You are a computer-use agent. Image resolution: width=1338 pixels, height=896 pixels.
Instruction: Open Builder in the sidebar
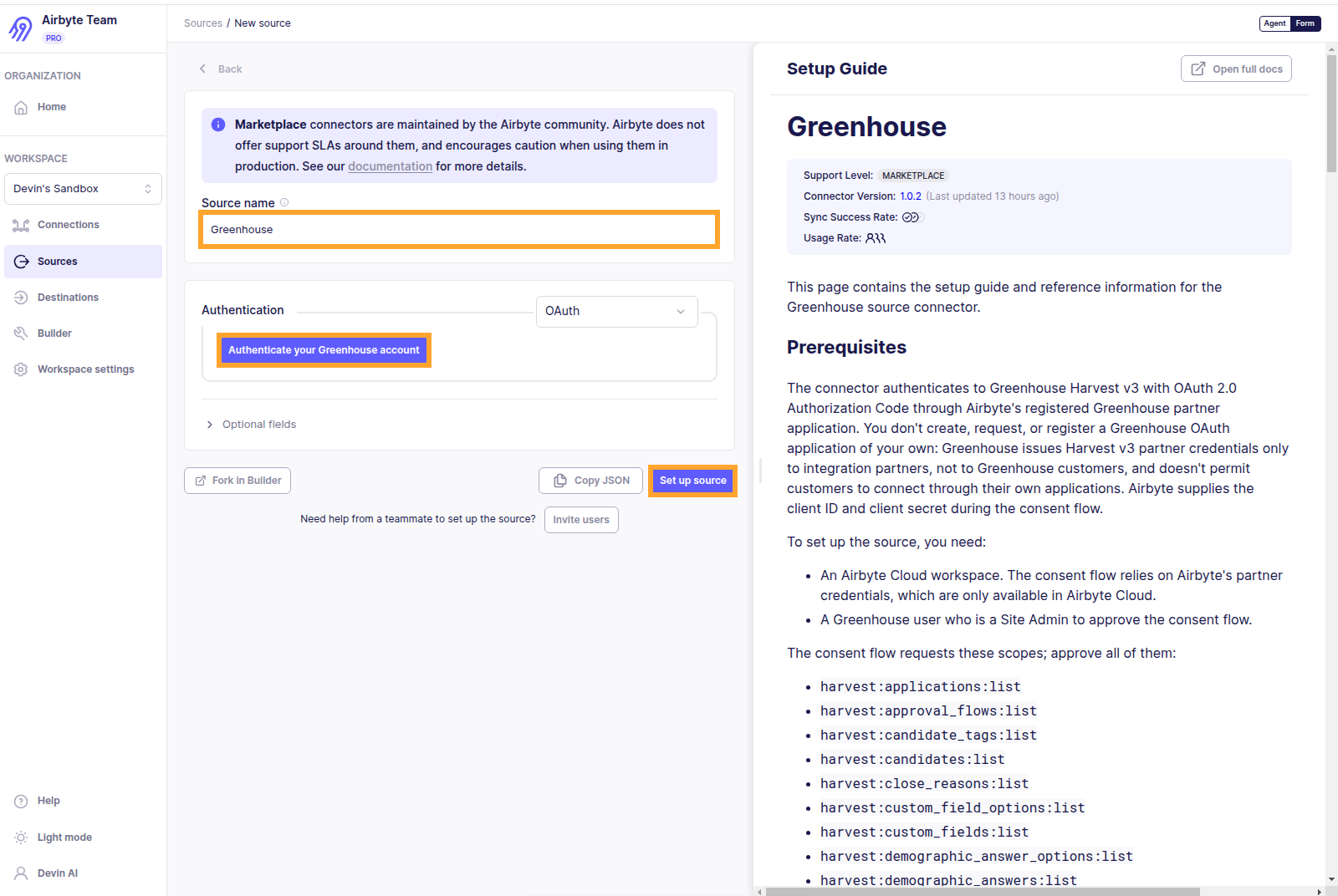83,333
